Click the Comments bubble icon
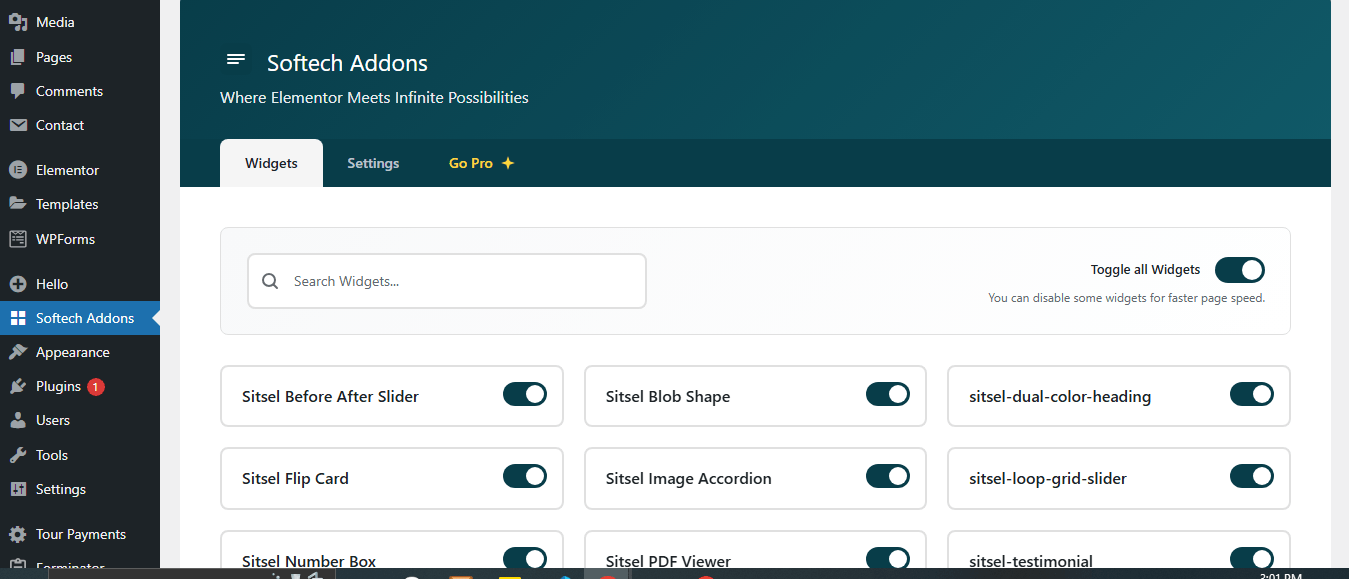The height and width of the screenshot is (579, 1349). coord(18,91)
